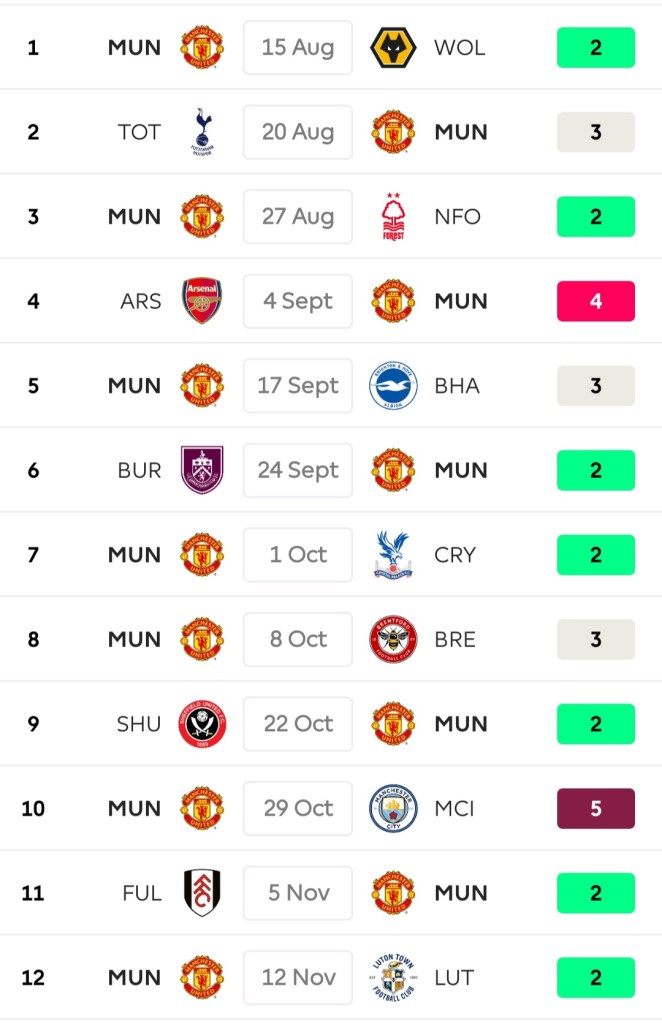
Task: Click the Manchester City crest
Action: click(x=393, y=808)
